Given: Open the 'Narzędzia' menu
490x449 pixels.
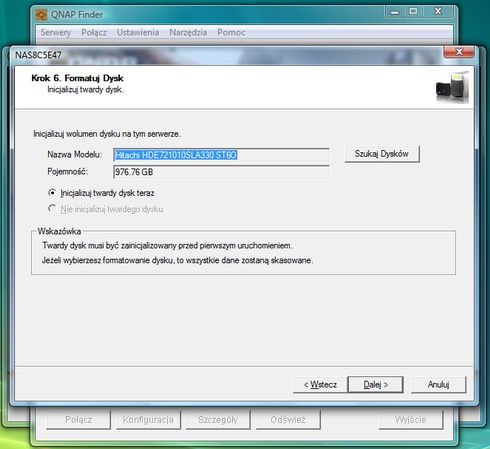Looking at the screenshot, I should [188, 32].
